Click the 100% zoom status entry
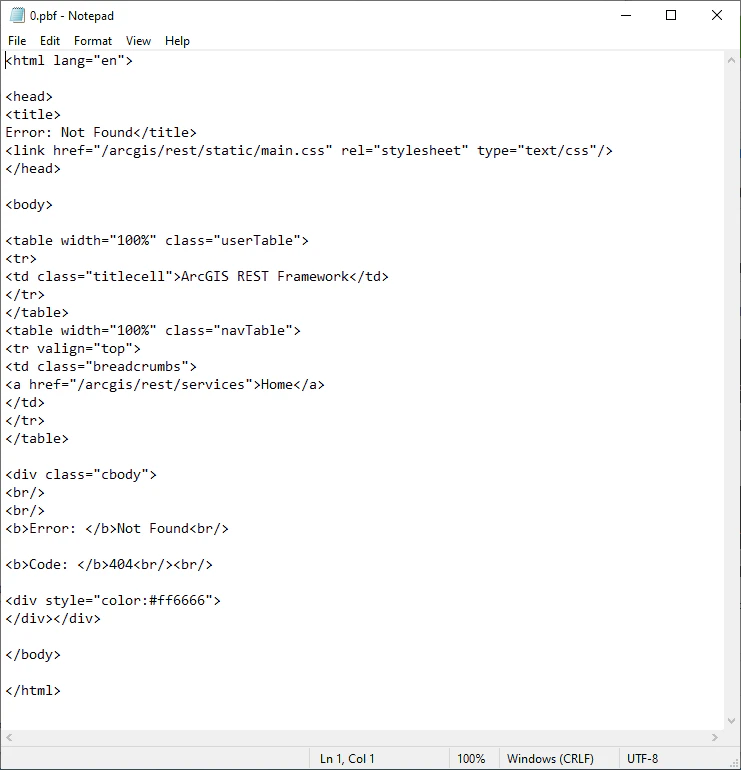The image size is (741, 770). tap(471, 759)
